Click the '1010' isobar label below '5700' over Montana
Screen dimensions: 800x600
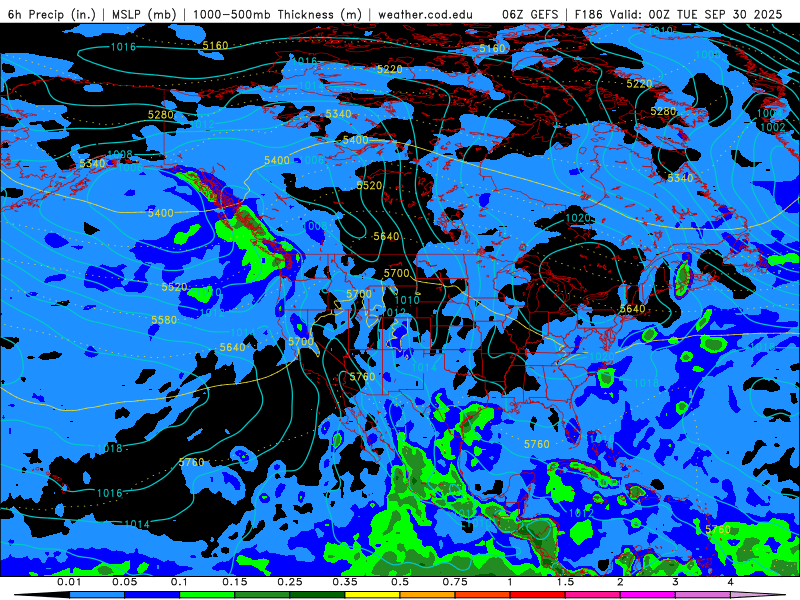(x=407, y=300)
